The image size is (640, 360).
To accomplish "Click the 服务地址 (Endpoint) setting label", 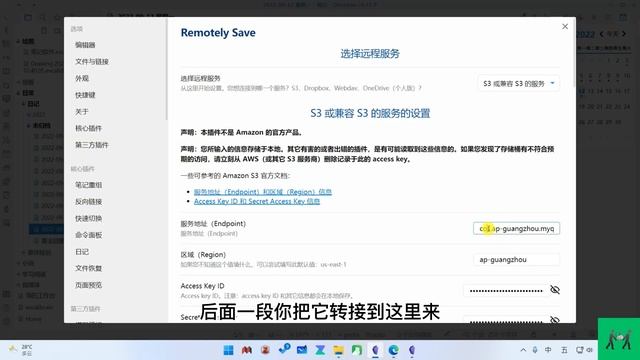I will point(213,224).
